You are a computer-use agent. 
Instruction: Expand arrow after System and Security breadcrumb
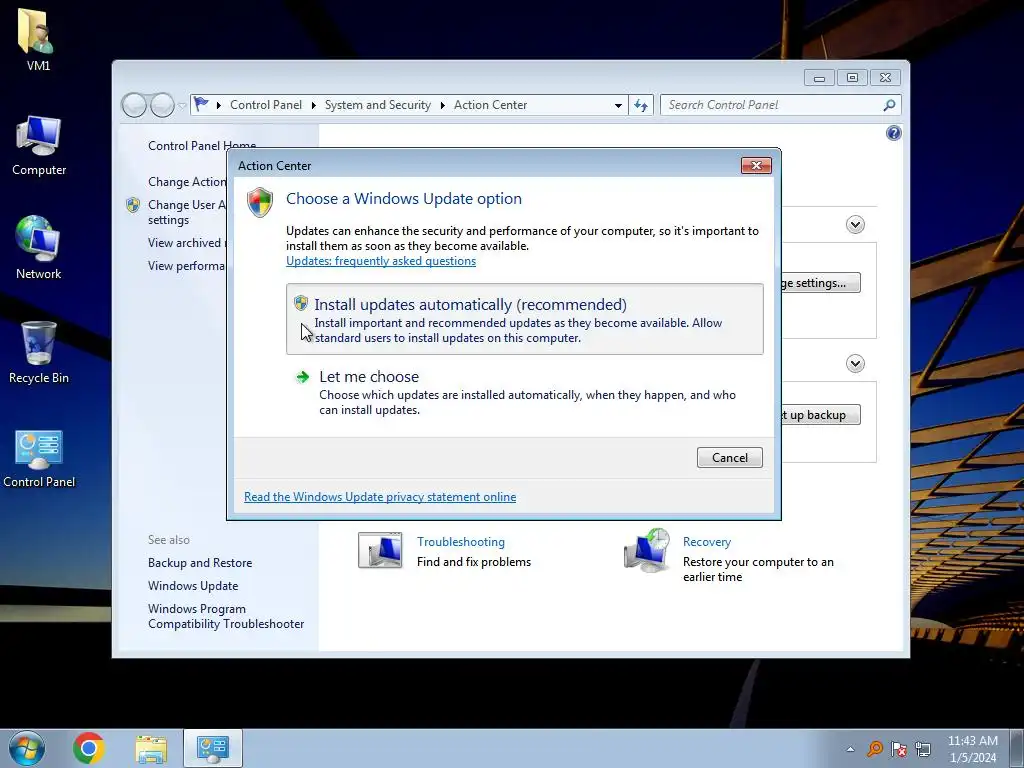[x=442, y=105]
